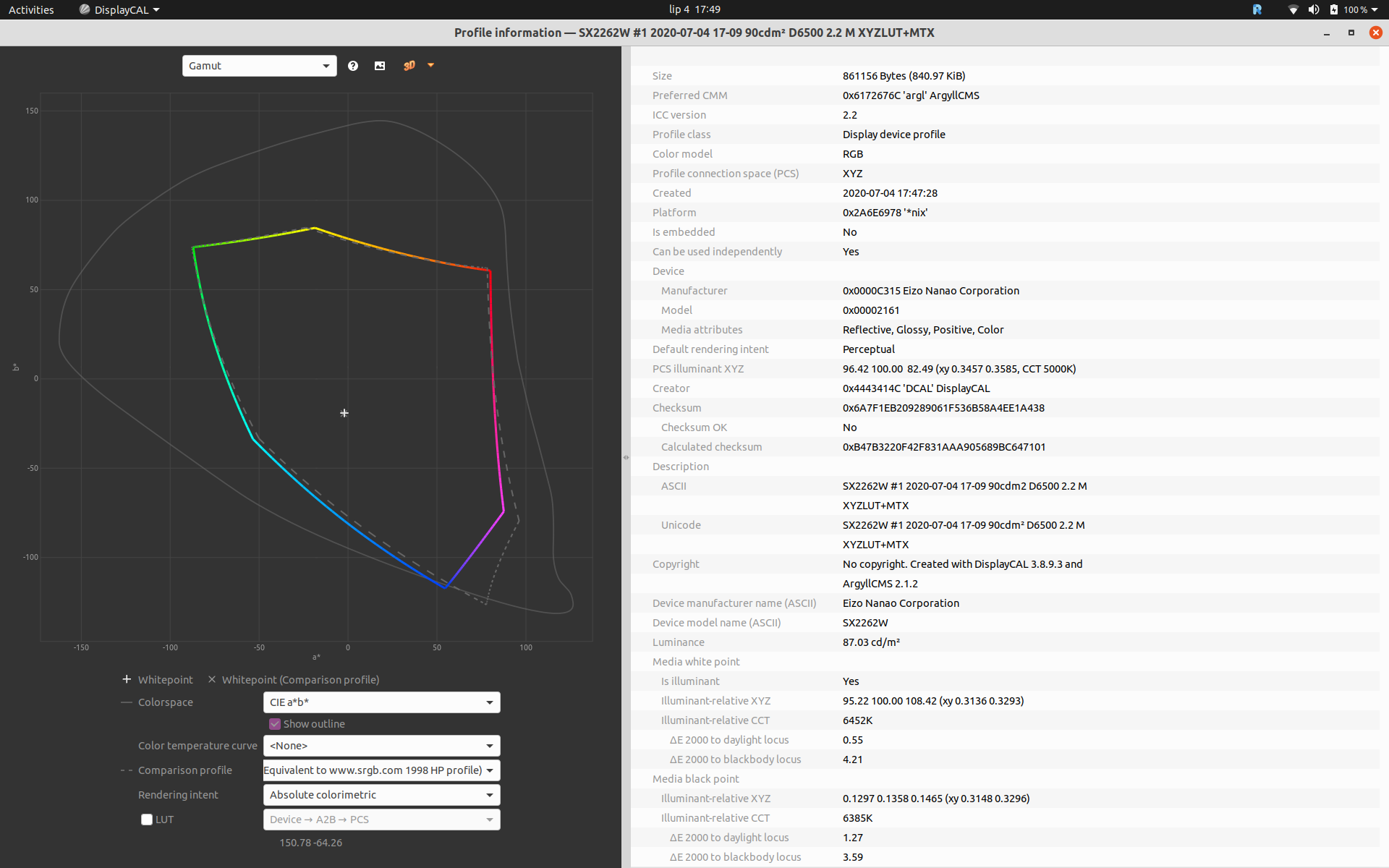Uncheck the Show outline checkbox
Viewport: 1389px width, 868px height.
(275, 724)
